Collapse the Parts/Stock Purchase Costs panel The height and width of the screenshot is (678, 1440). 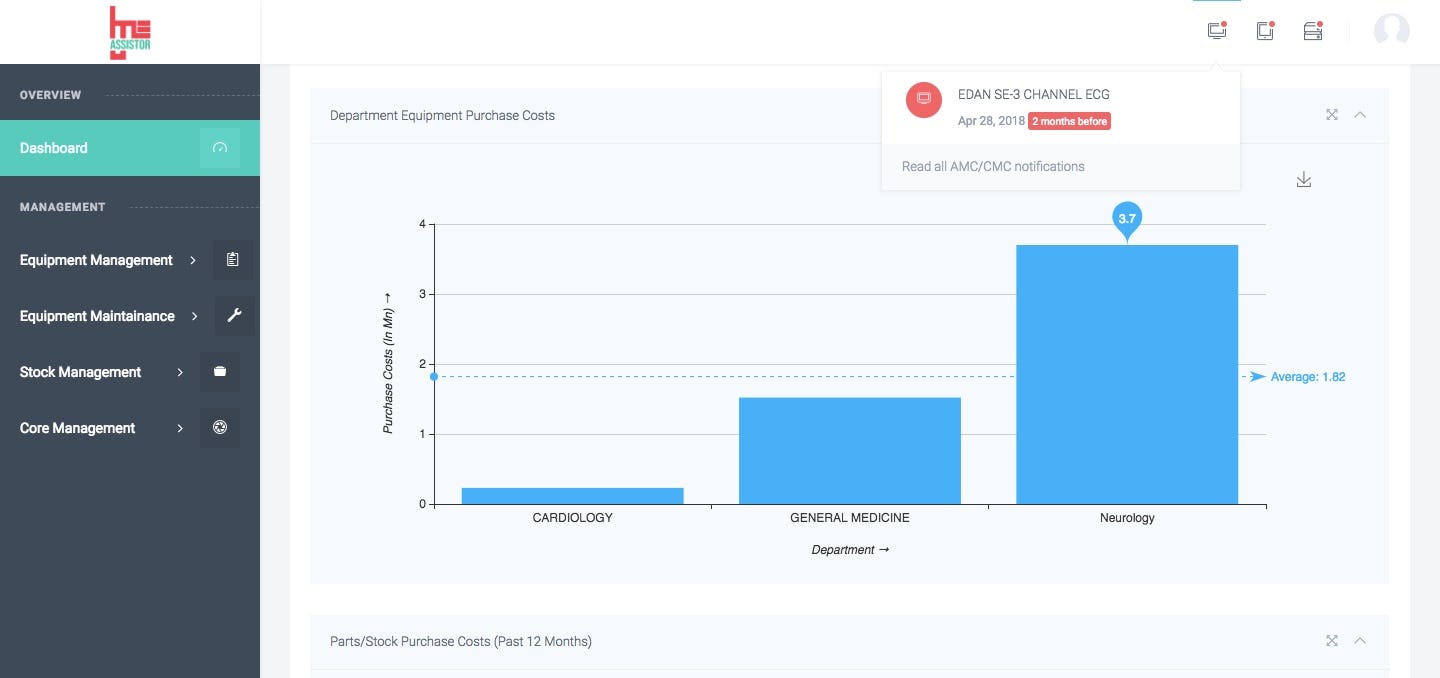1360,641
